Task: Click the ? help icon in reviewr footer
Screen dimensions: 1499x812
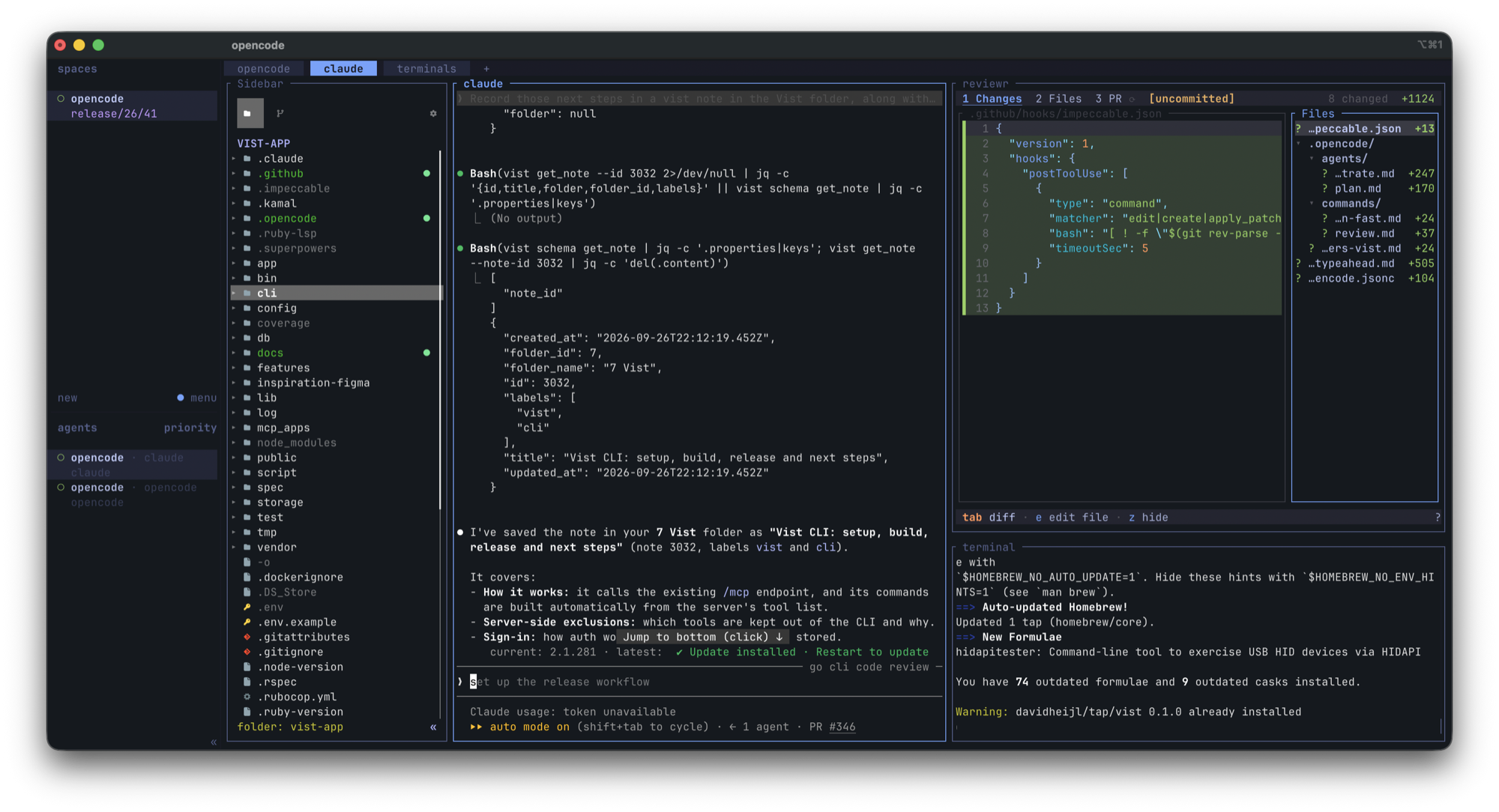Action: click(x=1437, y=517)
